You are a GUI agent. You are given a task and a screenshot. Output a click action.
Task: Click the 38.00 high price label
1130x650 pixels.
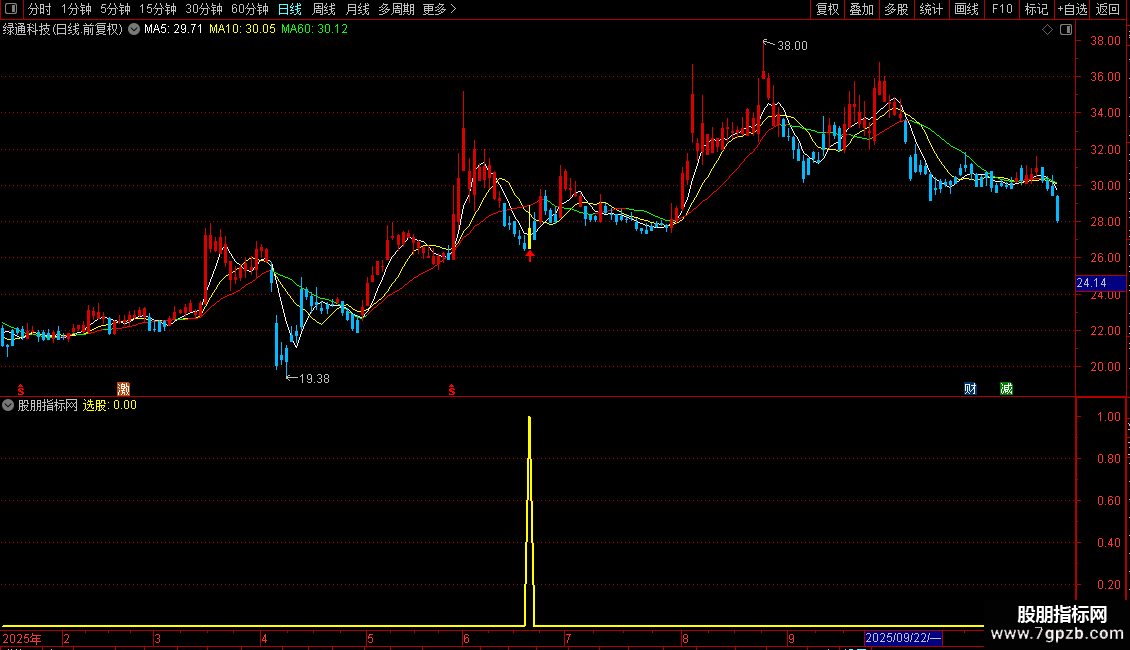coord(792,45)
